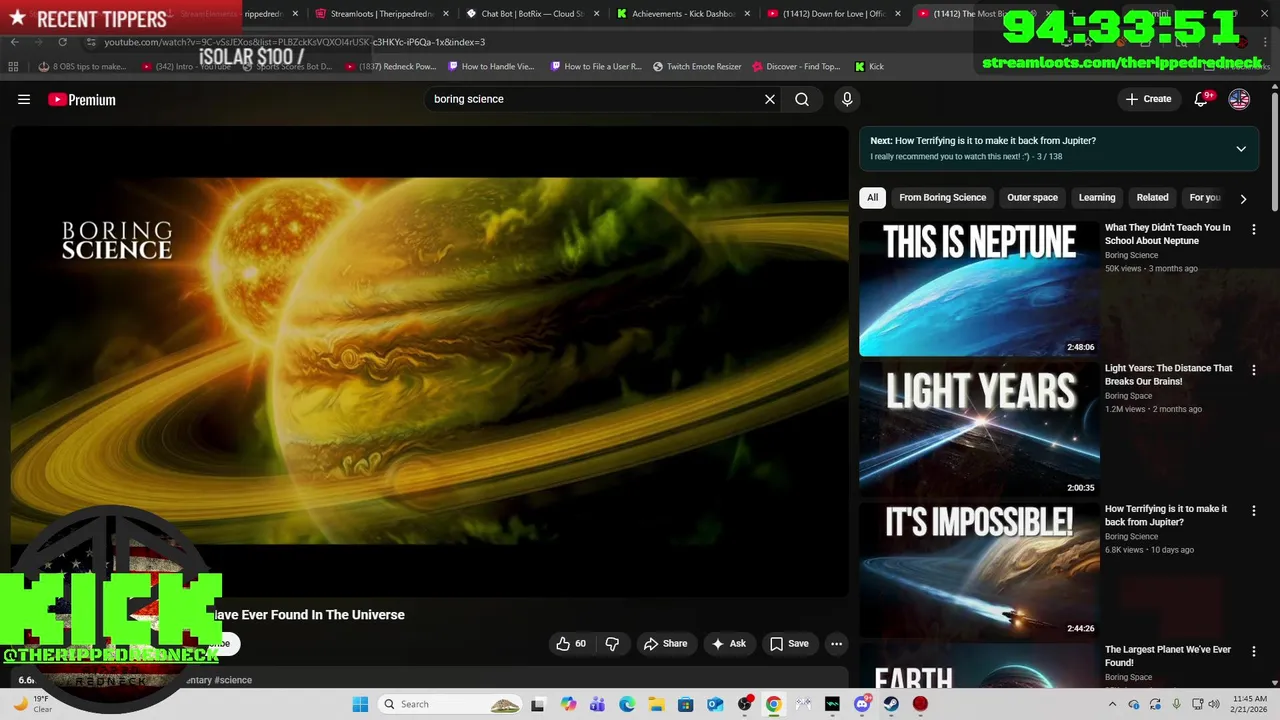
Task: Open options for the Jupiter video
Action: pos(1254,511)
